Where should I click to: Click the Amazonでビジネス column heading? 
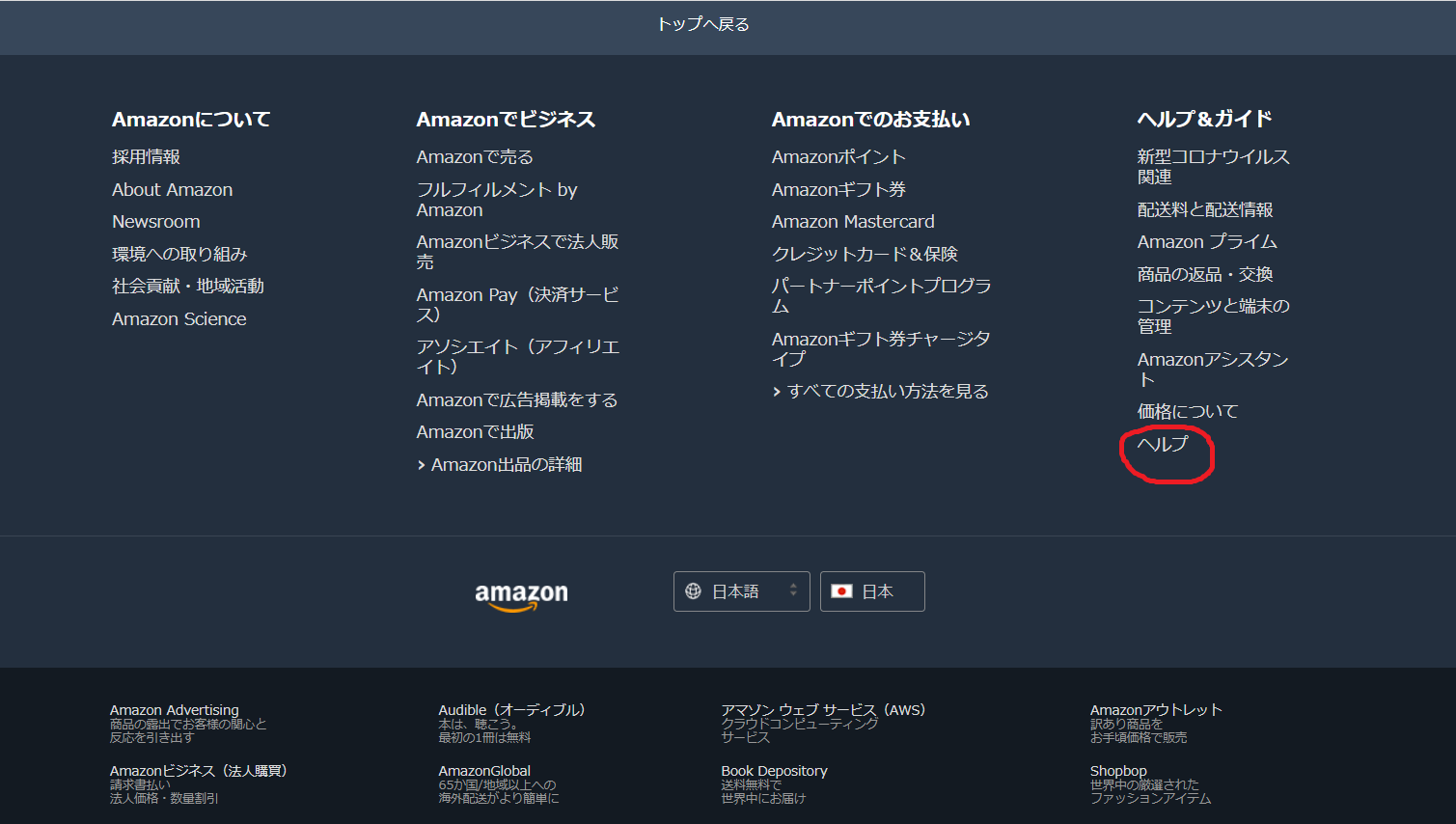507,120
